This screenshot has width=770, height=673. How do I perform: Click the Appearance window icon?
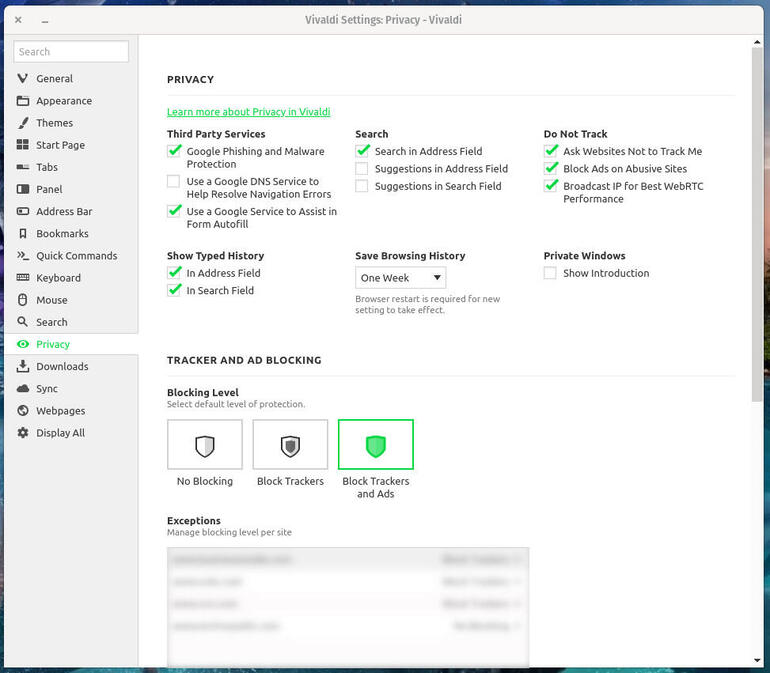tap(23, 101)
